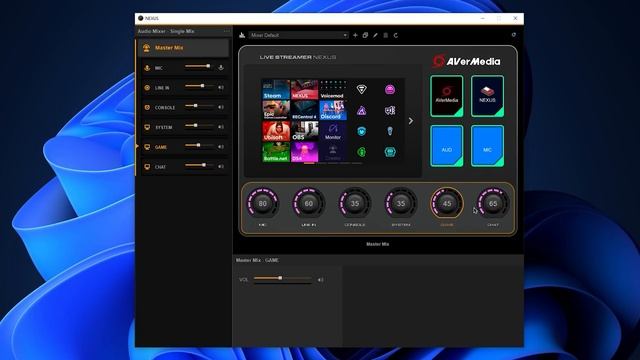Image resolution: width=640 pixels, height=360 pixels.
Task: Go to next page with the right chevron
Action: [411, 121]
